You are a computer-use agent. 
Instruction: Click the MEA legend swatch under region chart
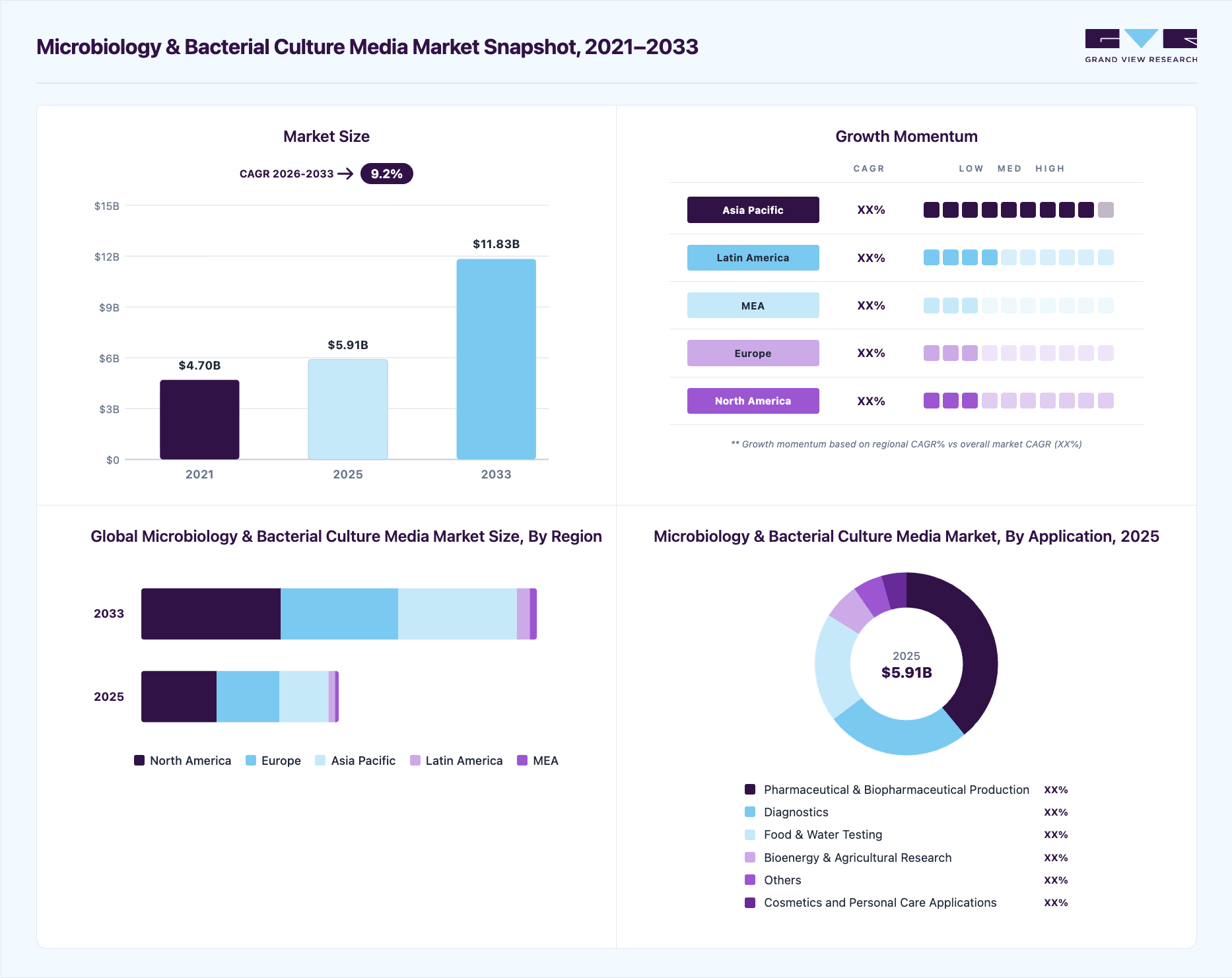522,760
